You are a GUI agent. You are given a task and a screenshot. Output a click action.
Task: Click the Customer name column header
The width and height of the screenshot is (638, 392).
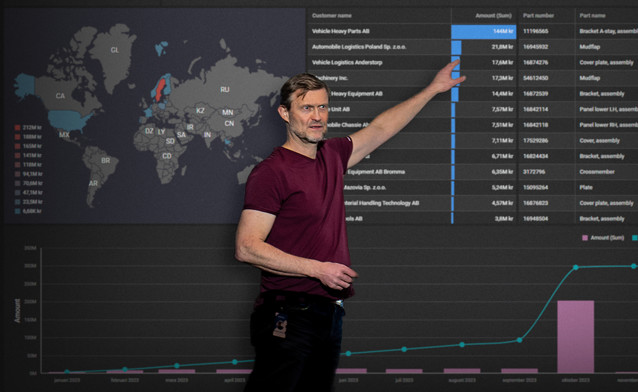(x=332, y=16)
